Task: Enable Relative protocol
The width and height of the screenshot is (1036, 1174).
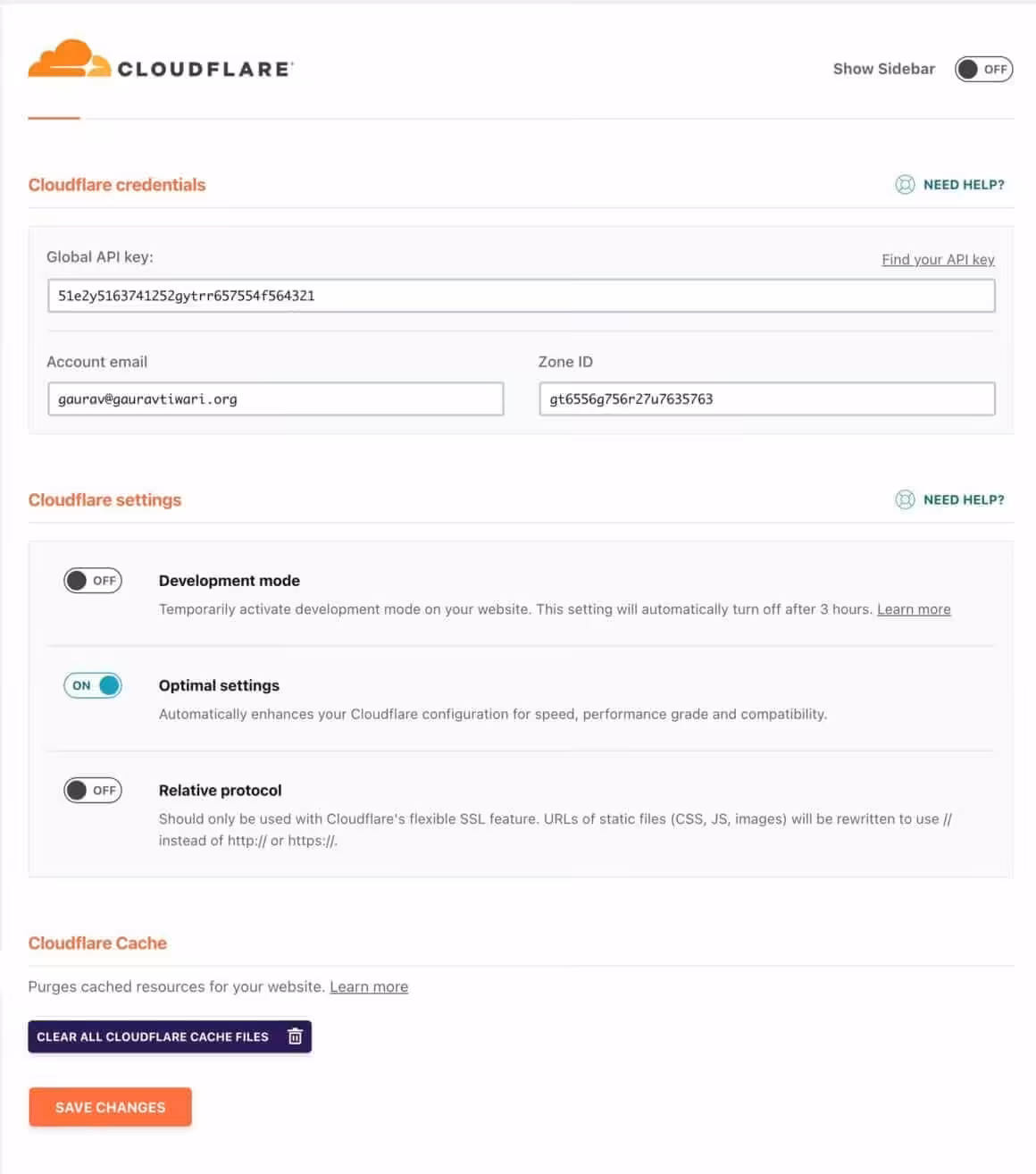Action: click(92, 790)
